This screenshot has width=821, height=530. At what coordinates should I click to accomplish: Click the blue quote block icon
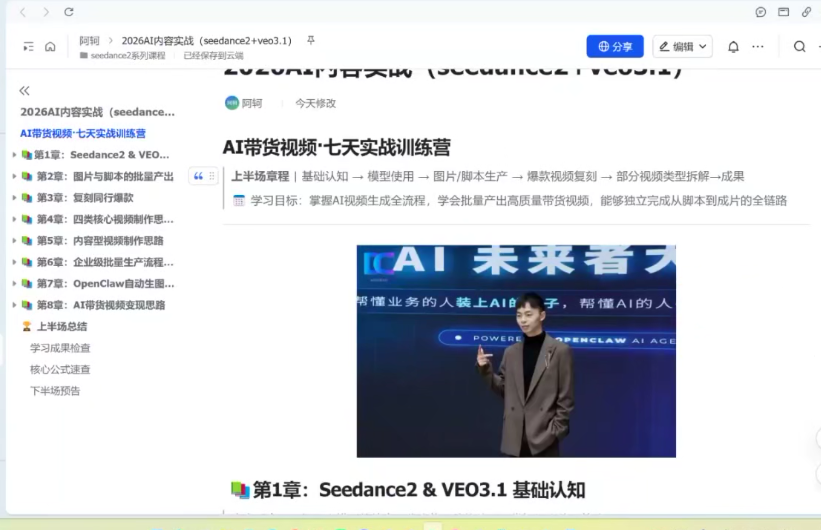(x=198, y=176)
